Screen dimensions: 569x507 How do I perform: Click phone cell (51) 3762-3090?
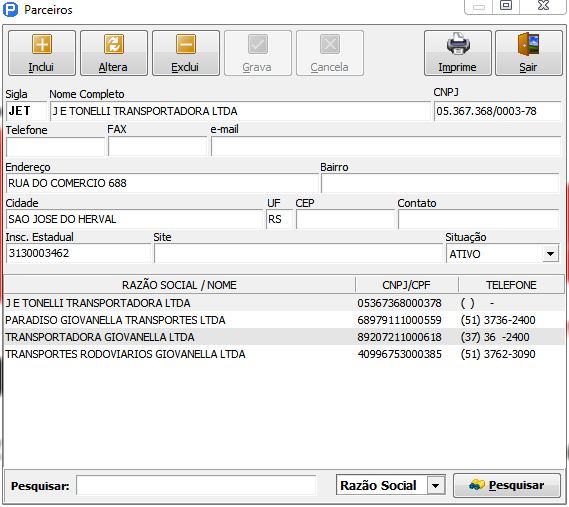(498, 354)
